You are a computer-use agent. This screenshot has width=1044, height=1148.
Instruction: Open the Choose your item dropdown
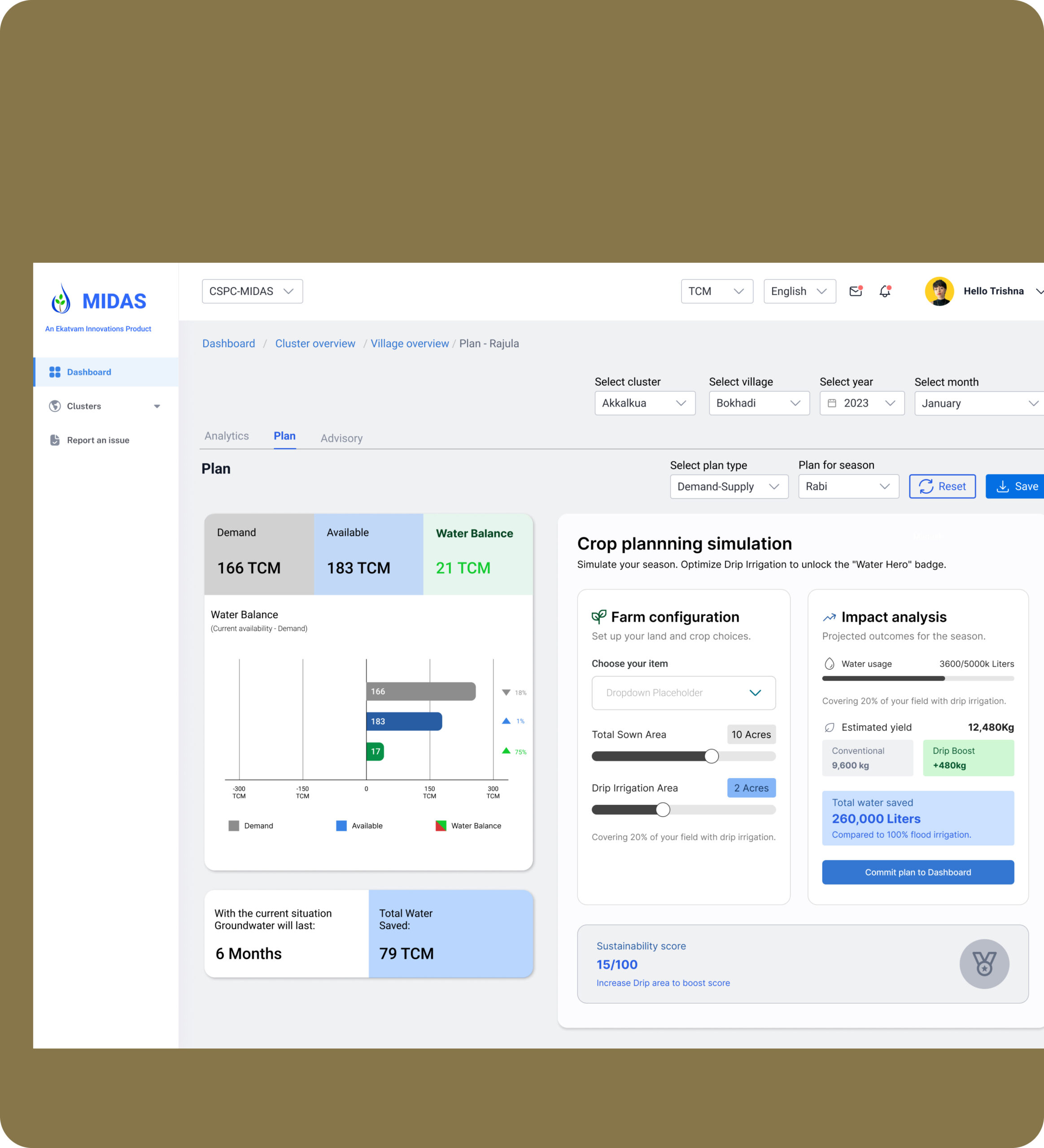(683, 692)
